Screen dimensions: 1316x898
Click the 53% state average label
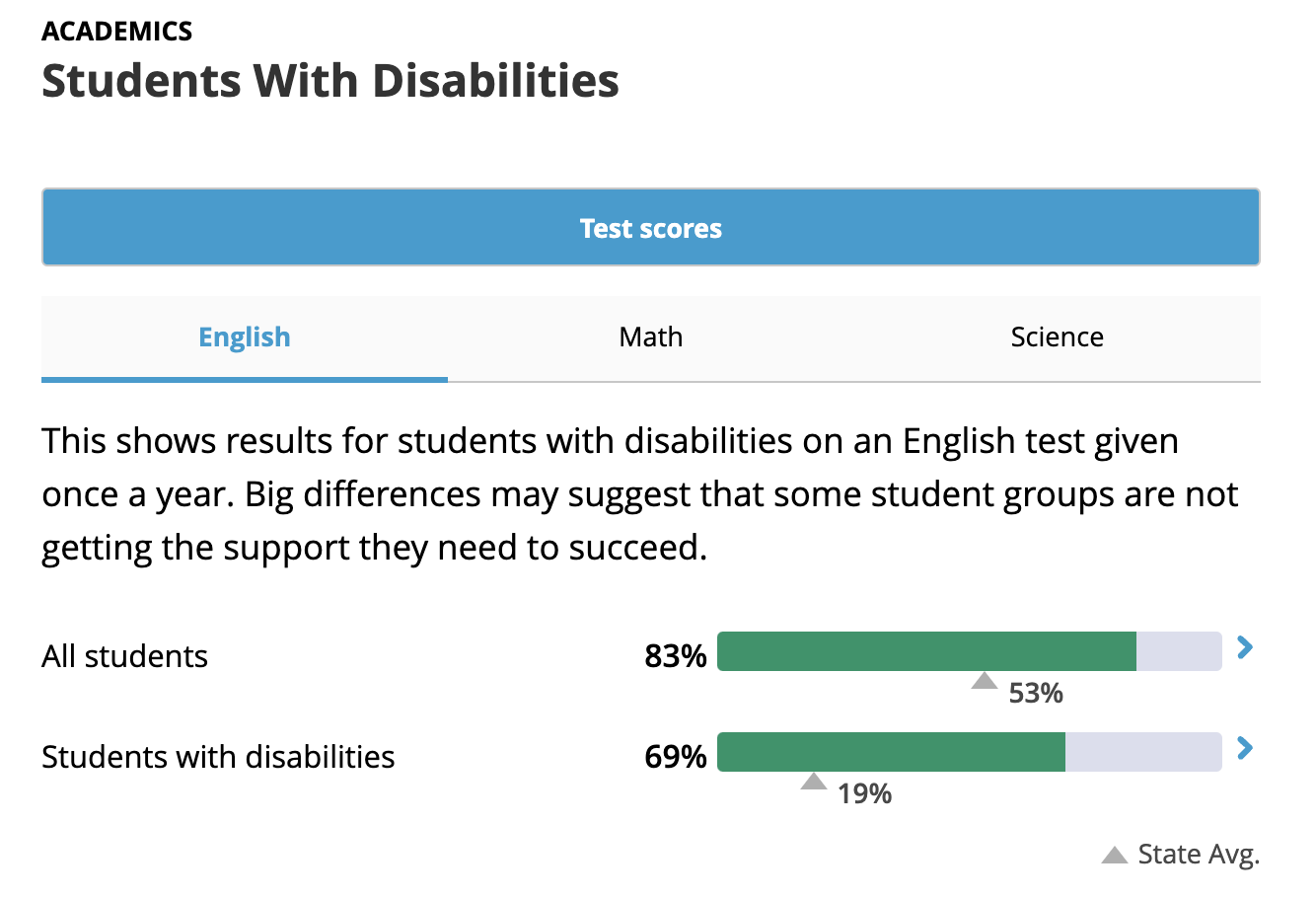tap(1036, 694)
